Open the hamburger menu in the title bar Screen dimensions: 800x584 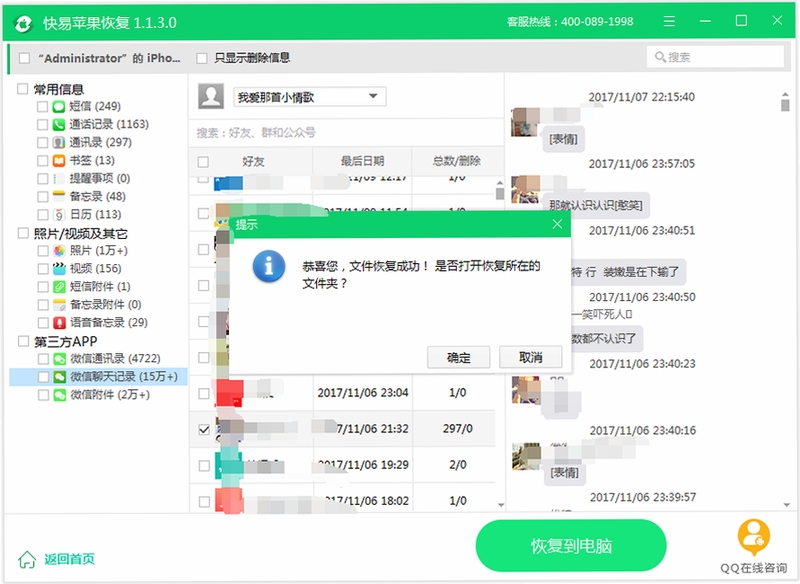point(669,21)
